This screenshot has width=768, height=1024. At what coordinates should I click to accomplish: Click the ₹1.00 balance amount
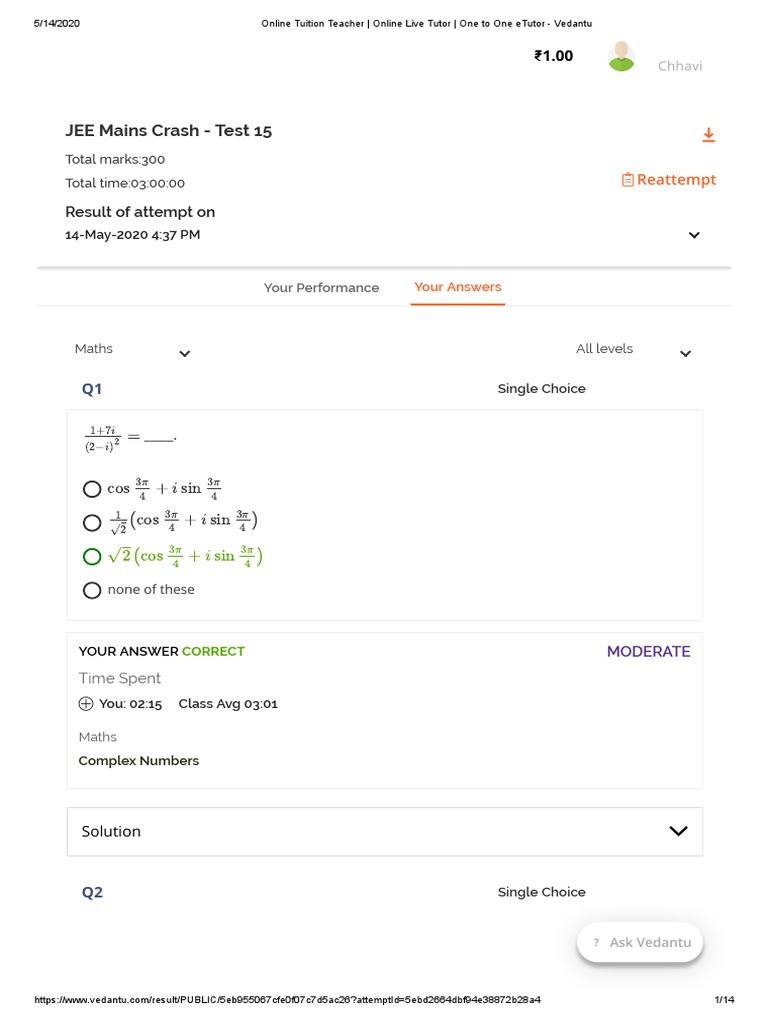click(x=553, y=56)
